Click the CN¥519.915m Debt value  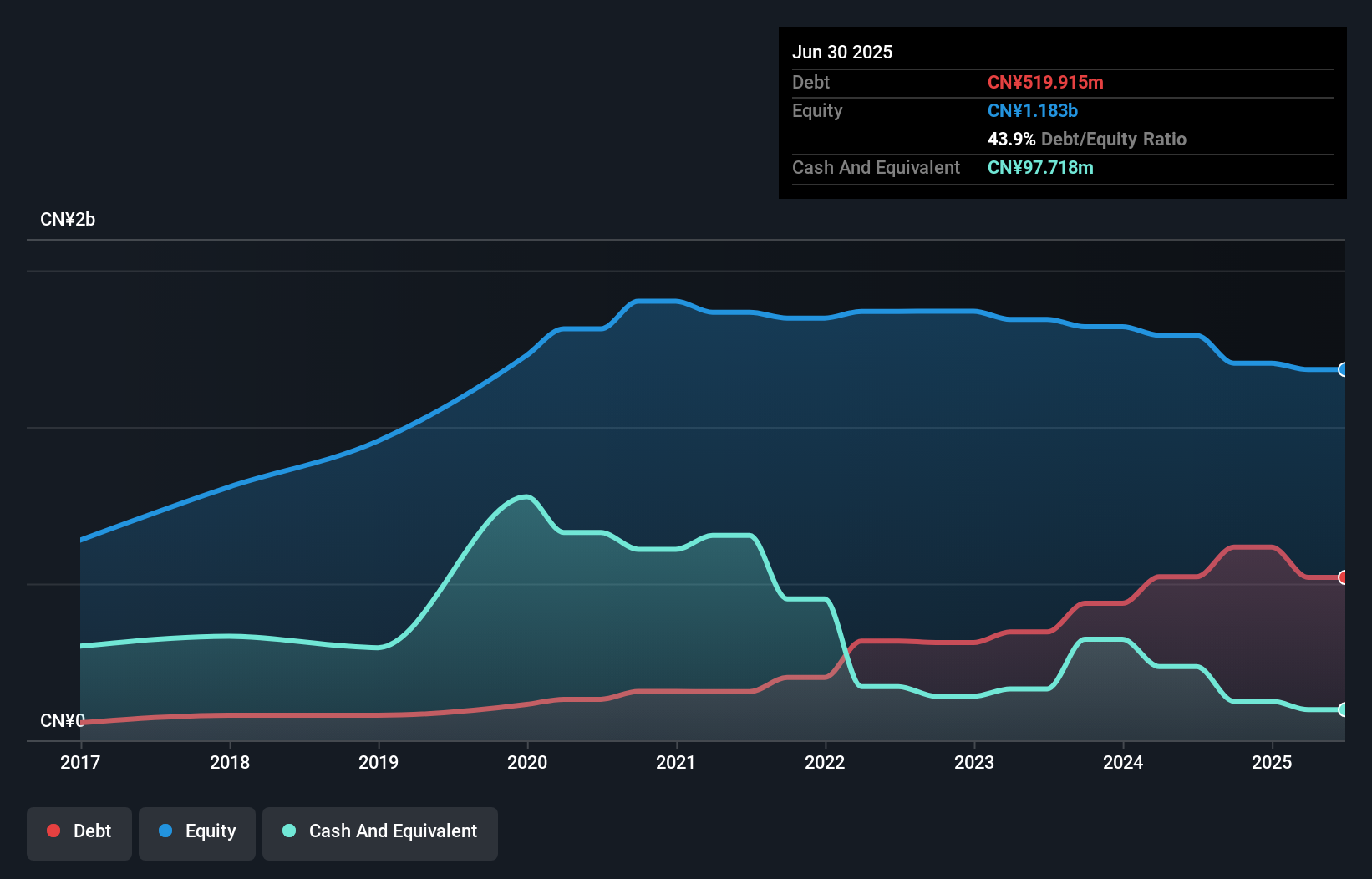point(1046,82)
